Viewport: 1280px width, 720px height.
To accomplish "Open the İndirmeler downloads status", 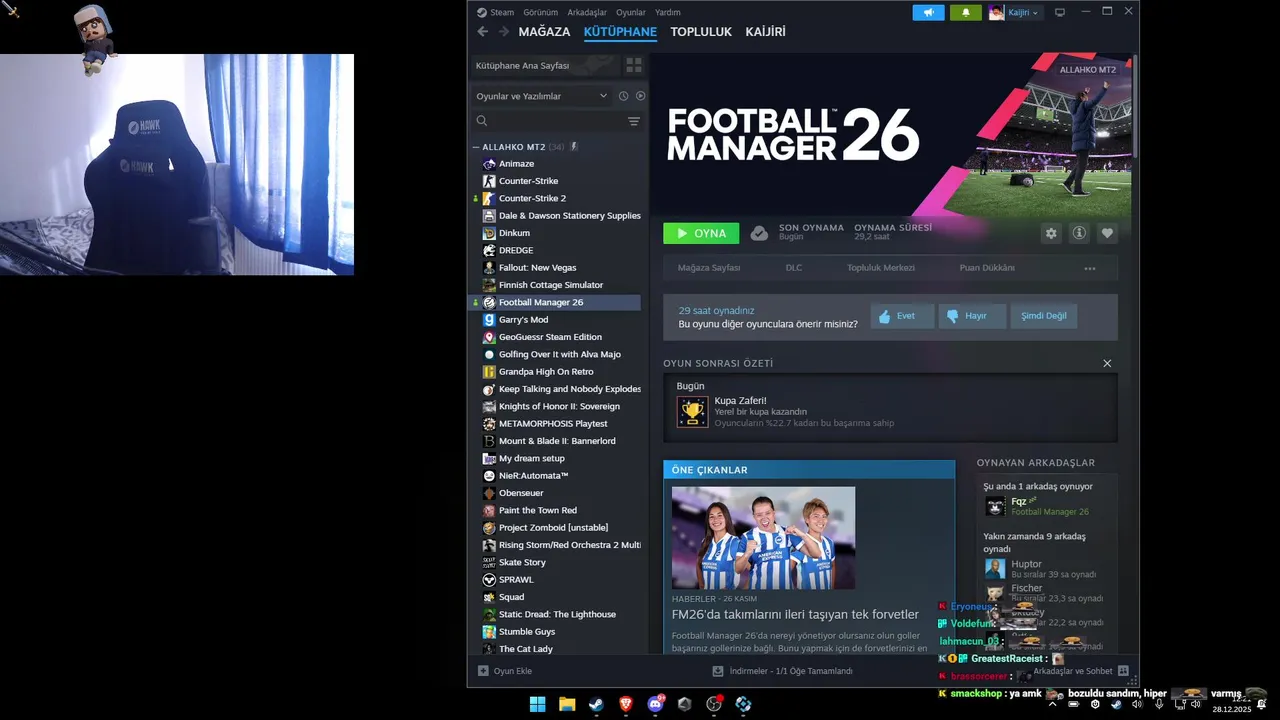I will (783, 671).
